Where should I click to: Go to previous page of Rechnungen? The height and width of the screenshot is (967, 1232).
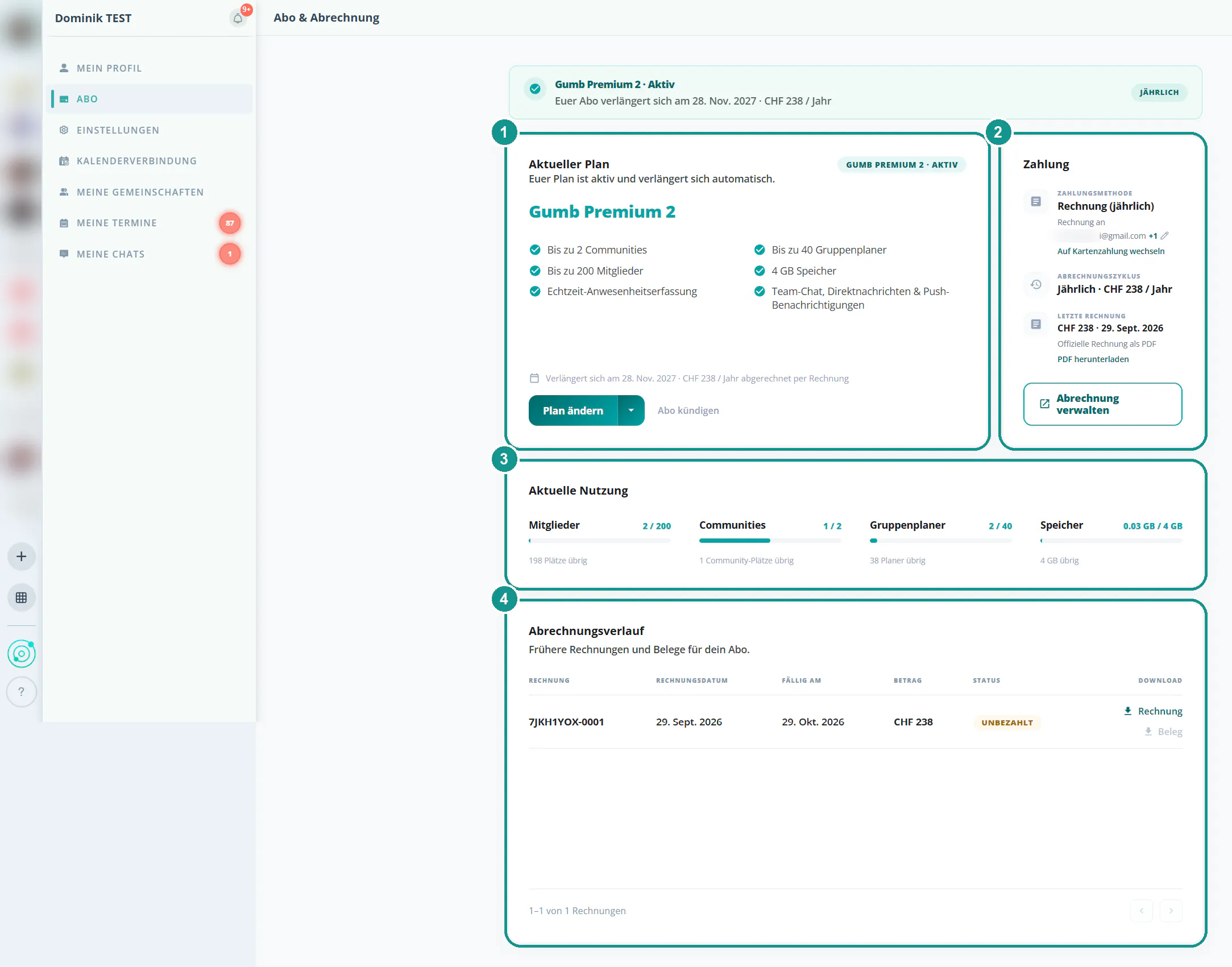(x=1142, y=910)
